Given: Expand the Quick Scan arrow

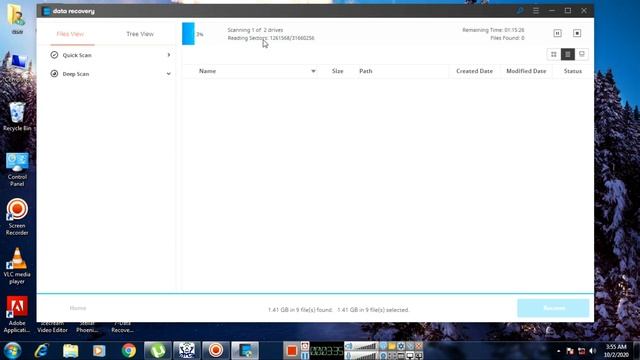Looking at the screenshot, I should pyautogui.click(x=169, y=55).
